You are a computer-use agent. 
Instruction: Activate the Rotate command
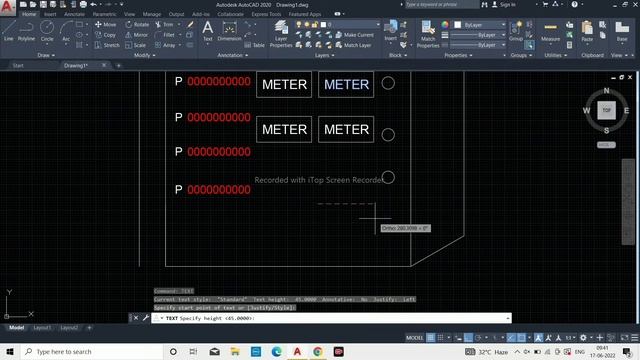pyautogui.click(x=137, y=24)
